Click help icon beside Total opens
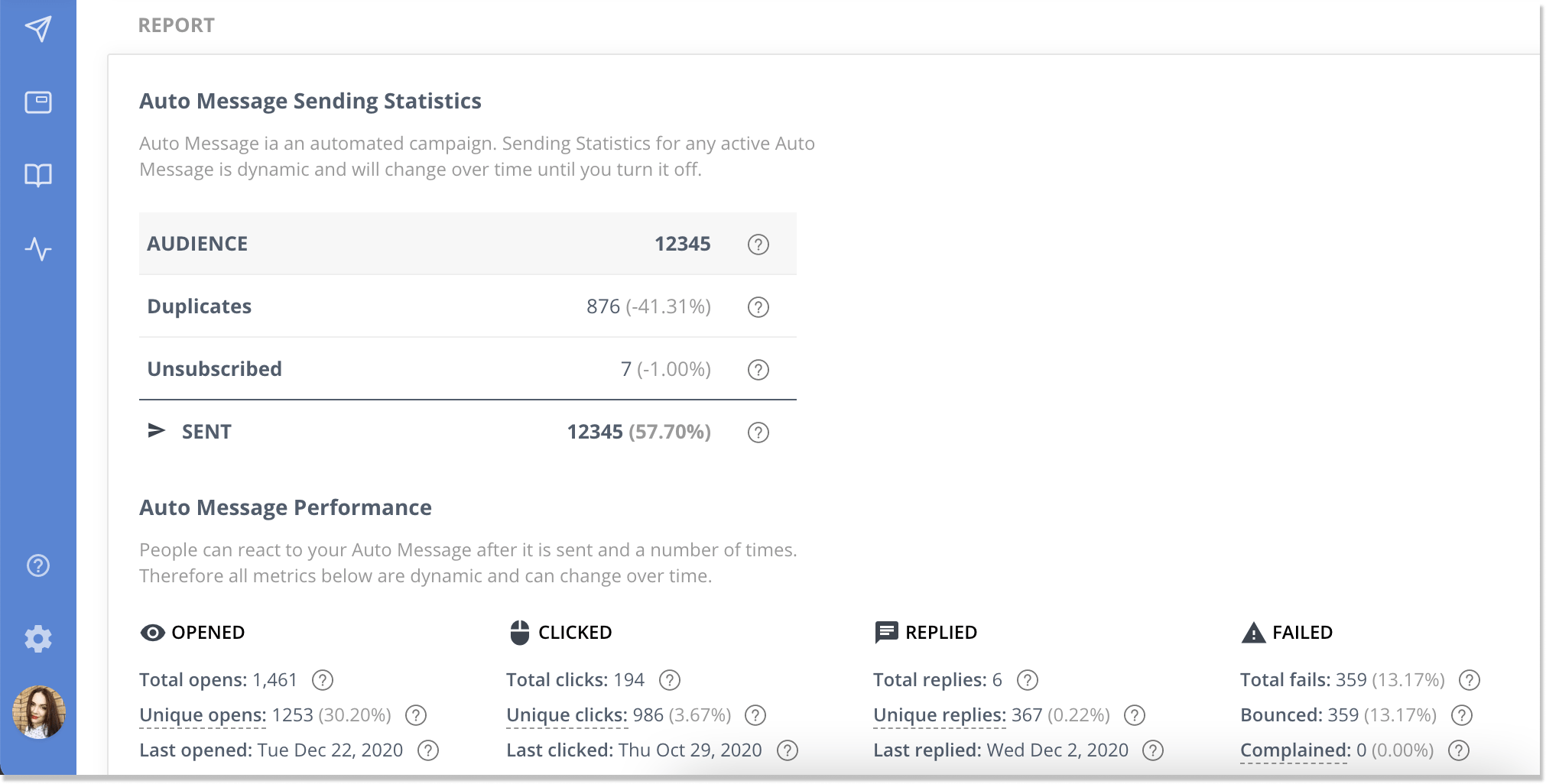 click(x=323, y=680)
